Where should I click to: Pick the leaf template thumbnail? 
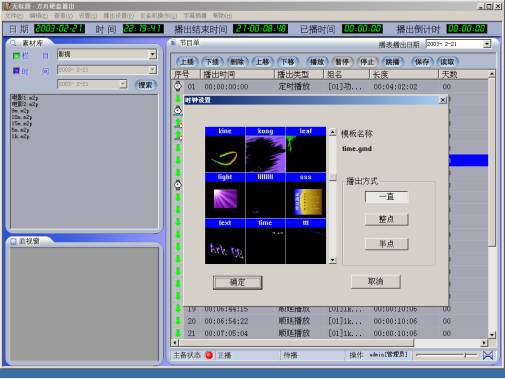[x=306, y=149]
